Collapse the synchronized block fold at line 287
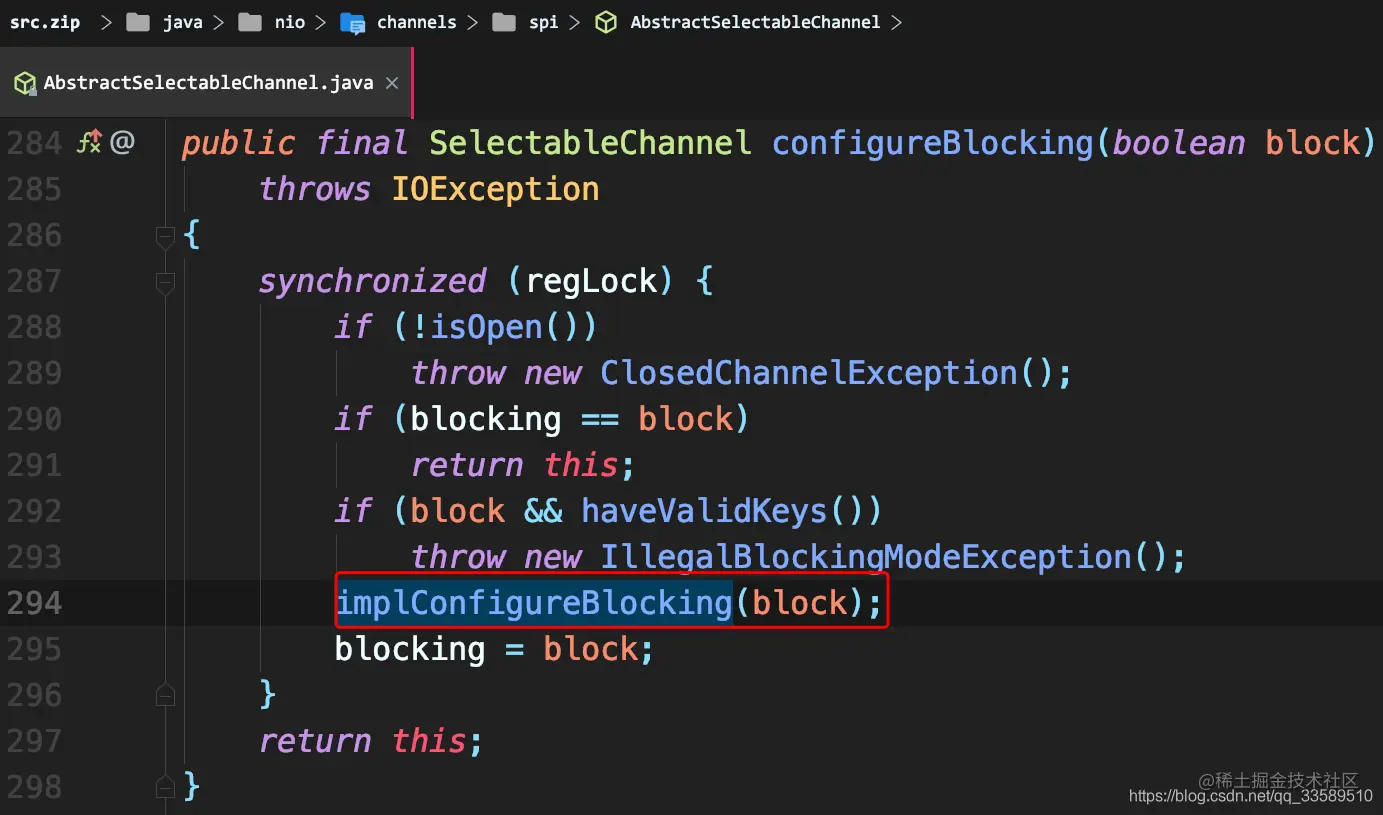 [x=166, y=282]
